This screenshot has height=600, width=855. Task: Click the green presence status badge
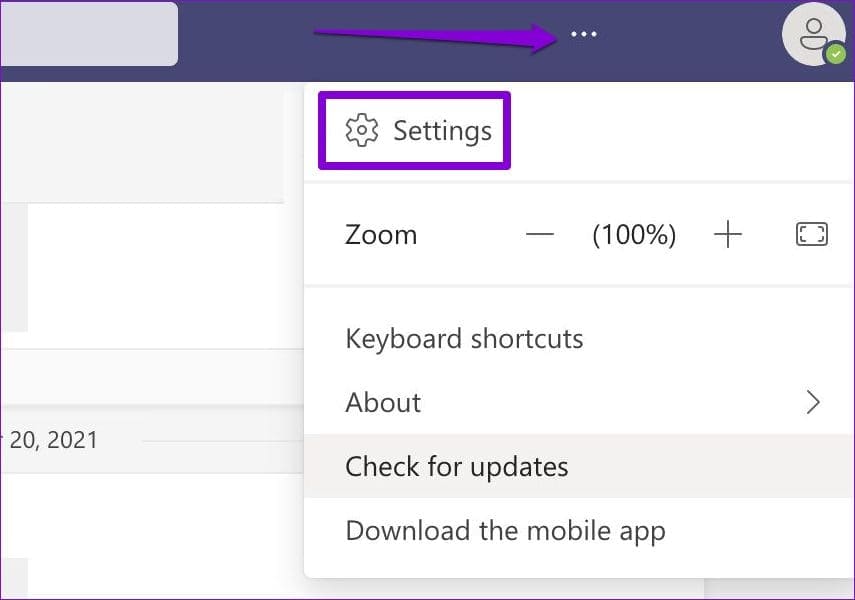pyautogui.click(x=834, y=56)
